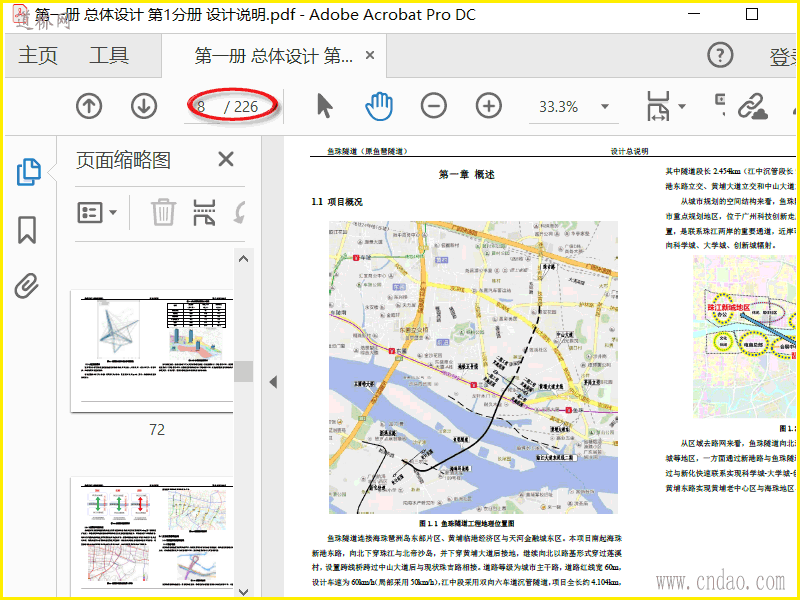Switch to the 主页 tab
This screenshot has width=800, height=600.
coord(38,55)
